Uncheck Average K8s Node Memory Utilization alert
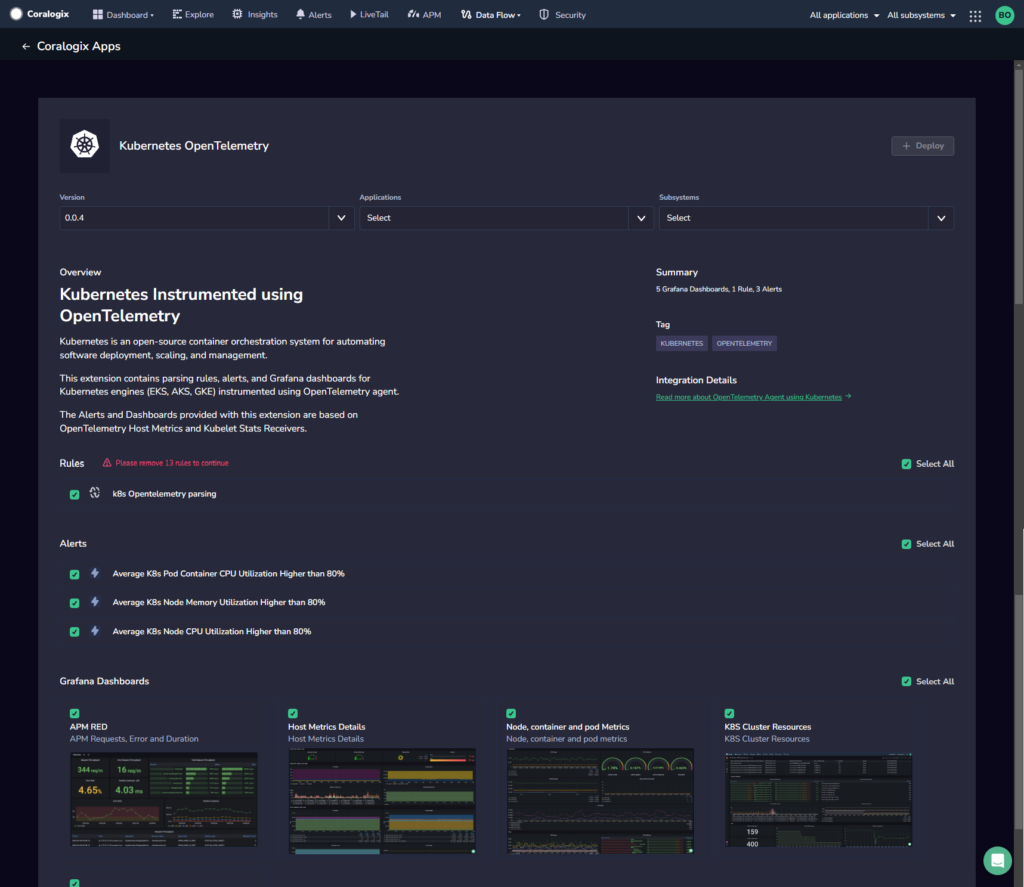Screen dimensions: 1024x887 [x=74, y=603]
